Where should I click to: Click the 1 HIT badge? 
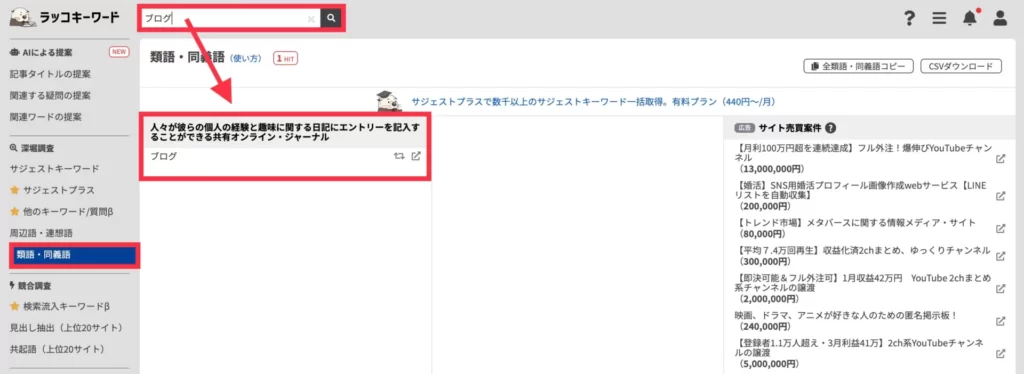coord(286,58)
